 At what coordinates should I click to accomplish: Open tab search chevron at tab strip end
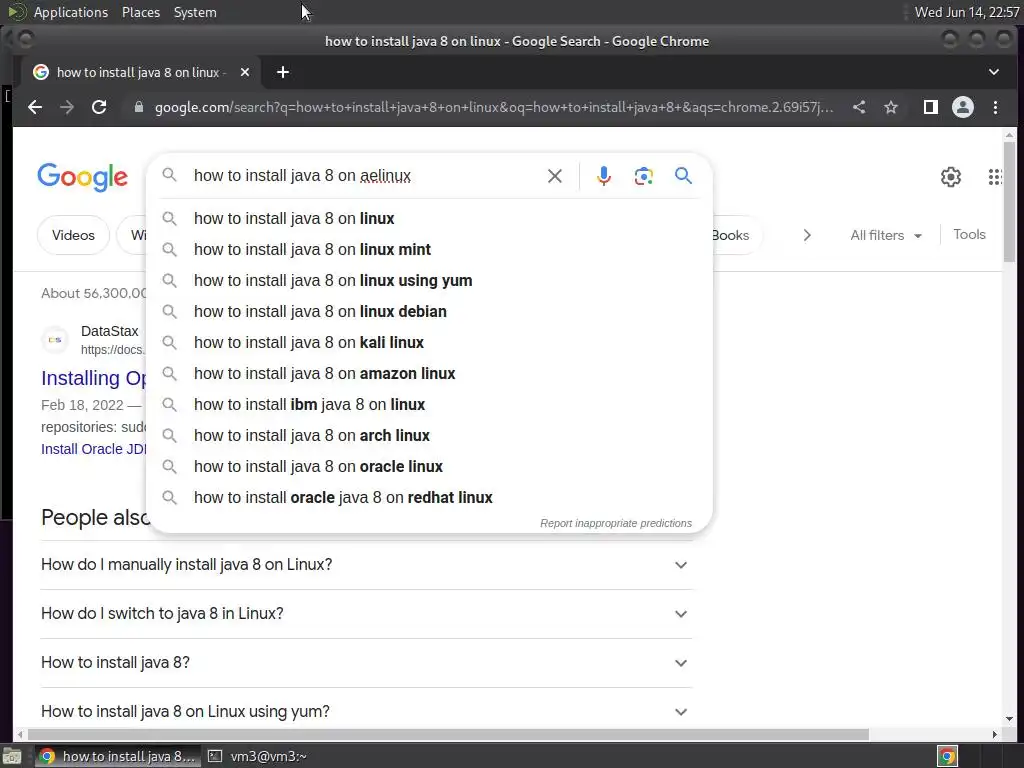tap(993, 72)
